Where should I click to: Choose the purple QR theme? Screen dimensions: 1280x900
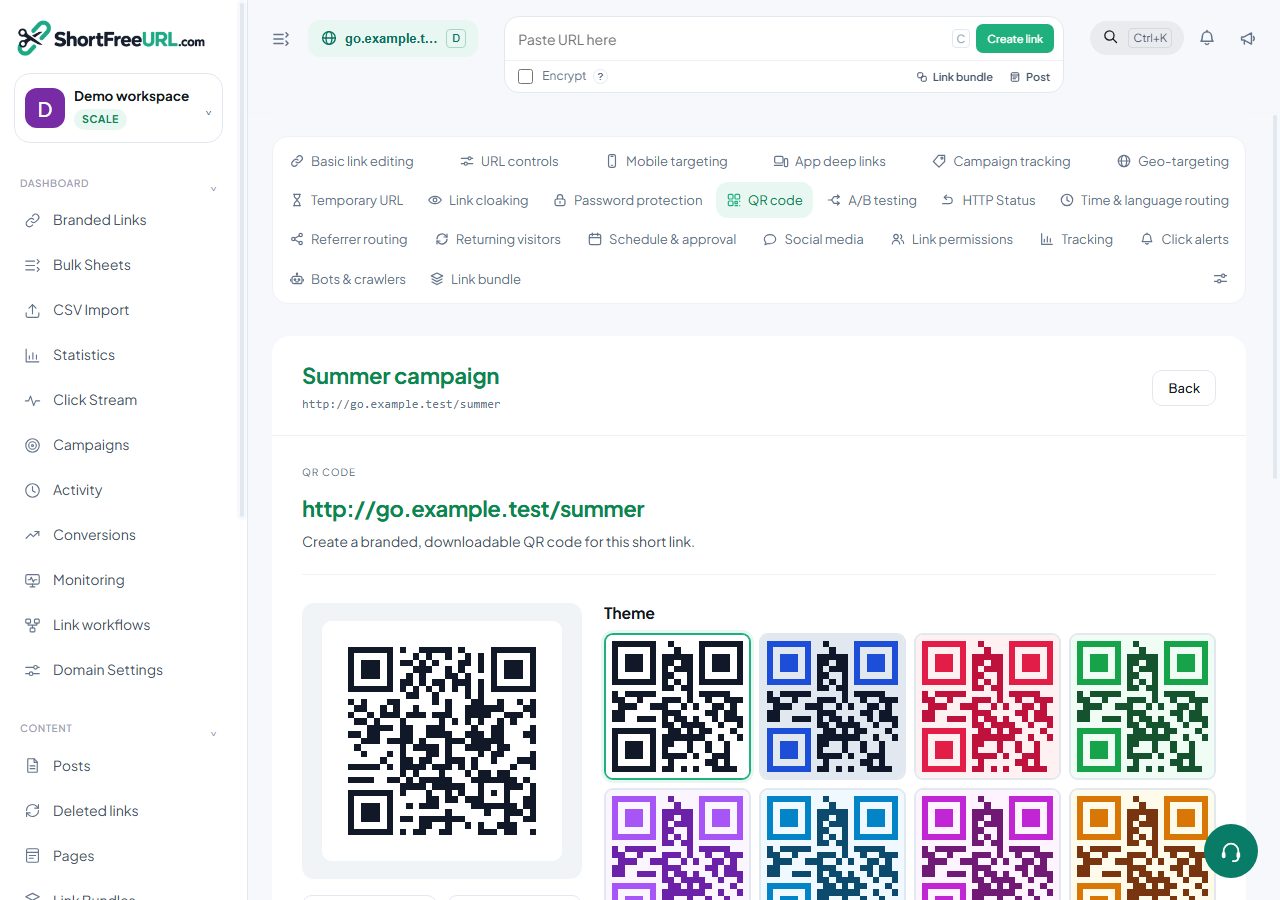(x=677, y=845)
